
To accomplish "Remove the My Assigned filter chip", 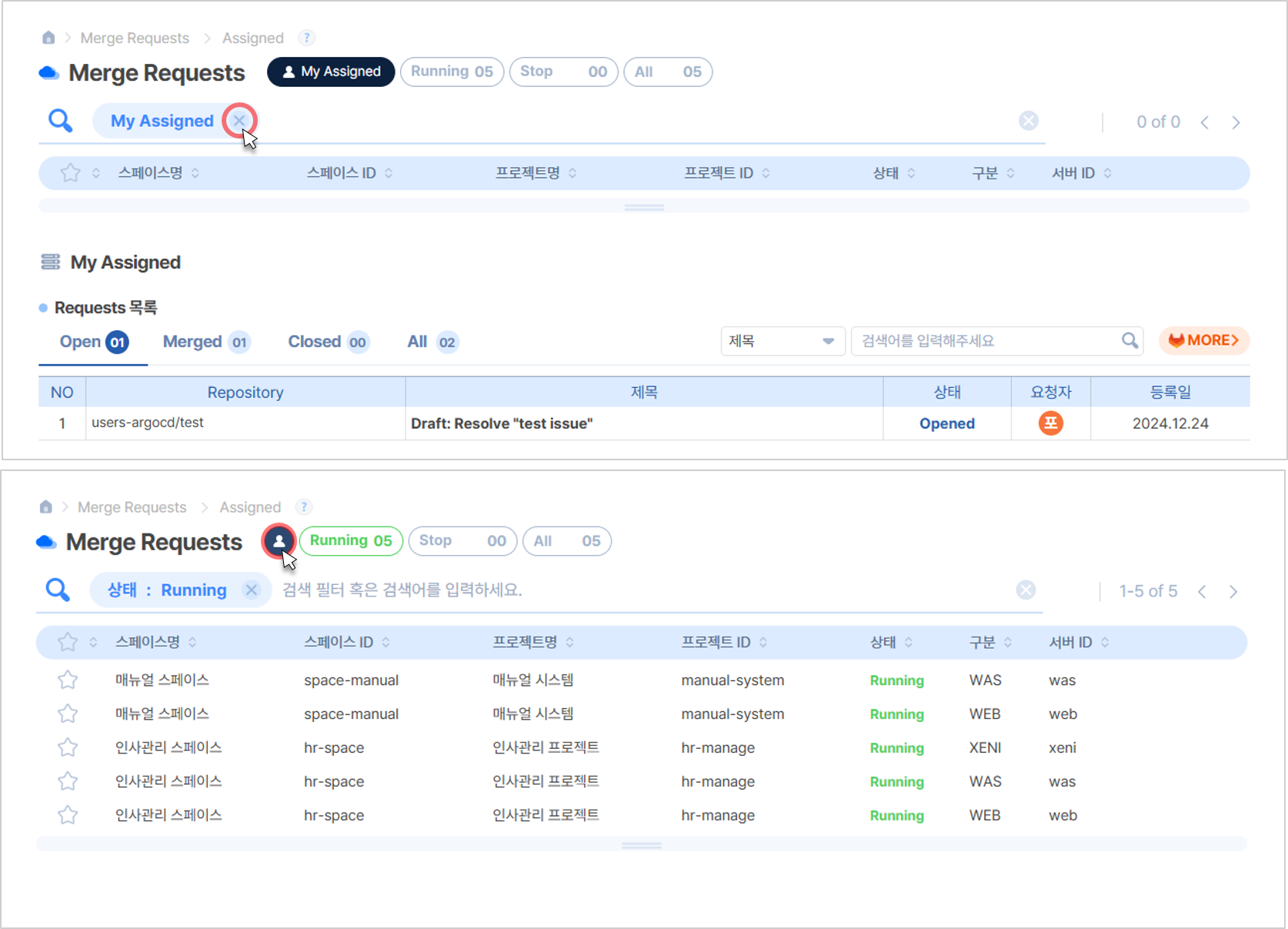I will click(239, 120).
